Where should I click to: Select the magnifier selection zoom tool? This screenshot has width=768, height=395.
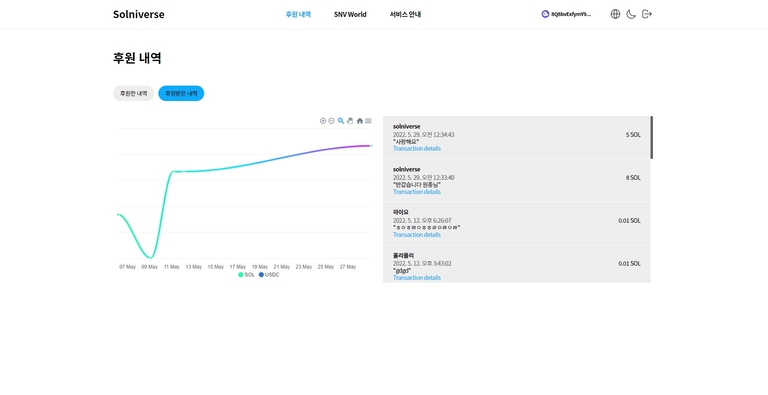click(x=341, y=121)
